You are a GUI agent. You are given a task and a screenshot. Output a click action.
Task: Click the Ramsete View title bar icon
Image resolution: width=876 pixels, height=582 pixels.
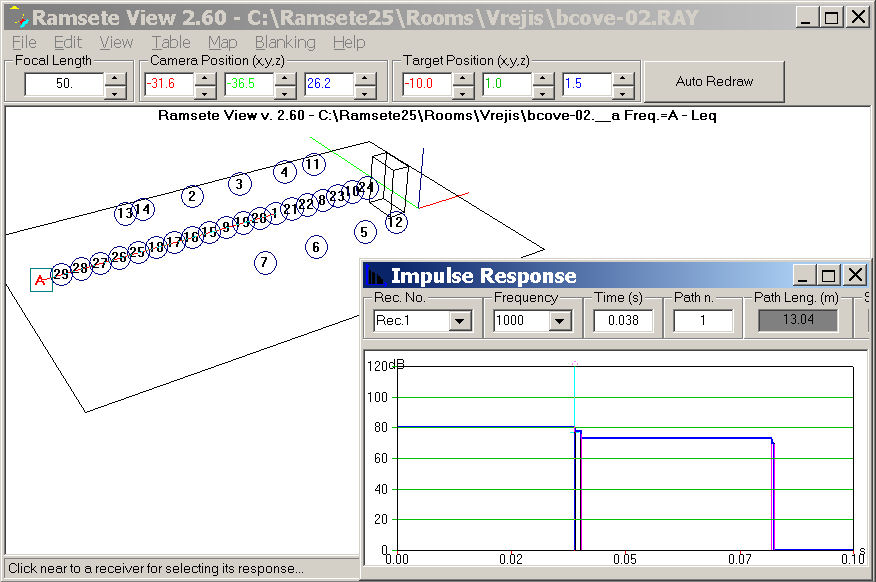click(x=20, y=18)
